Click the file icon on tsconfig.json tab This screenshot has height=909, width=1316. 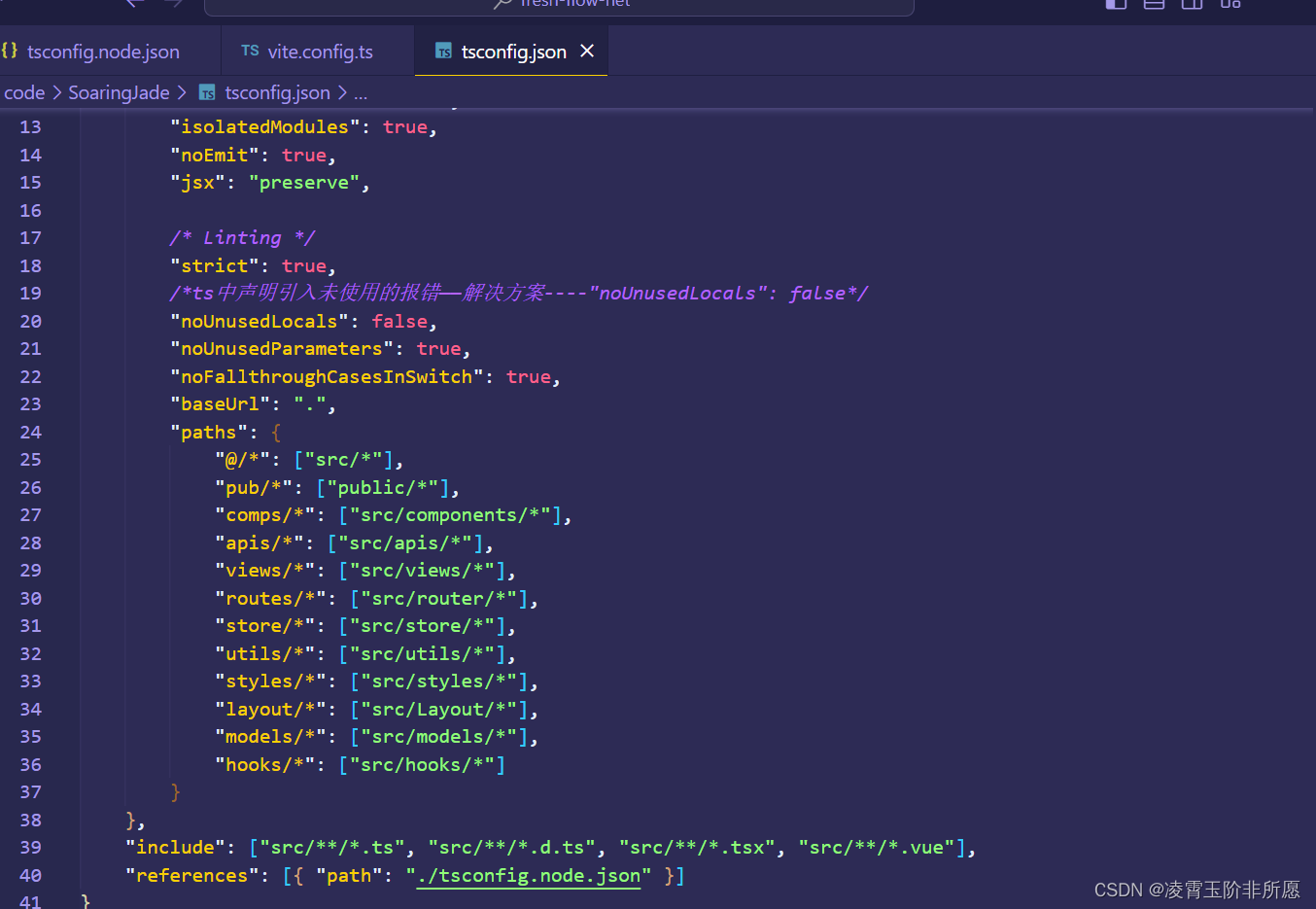(x=443, y=52)
